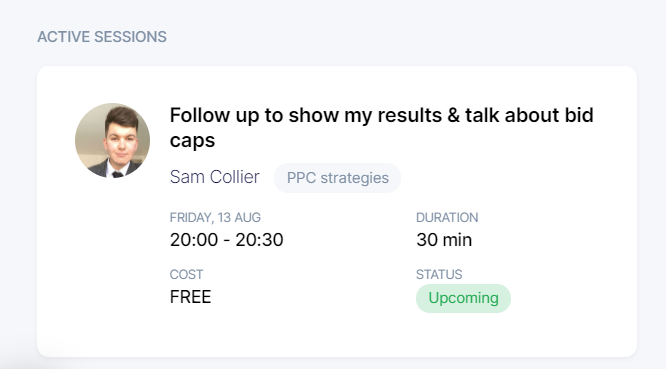Select the 13 AUG date text
This screenshot has height=369, width=666.
238,217
